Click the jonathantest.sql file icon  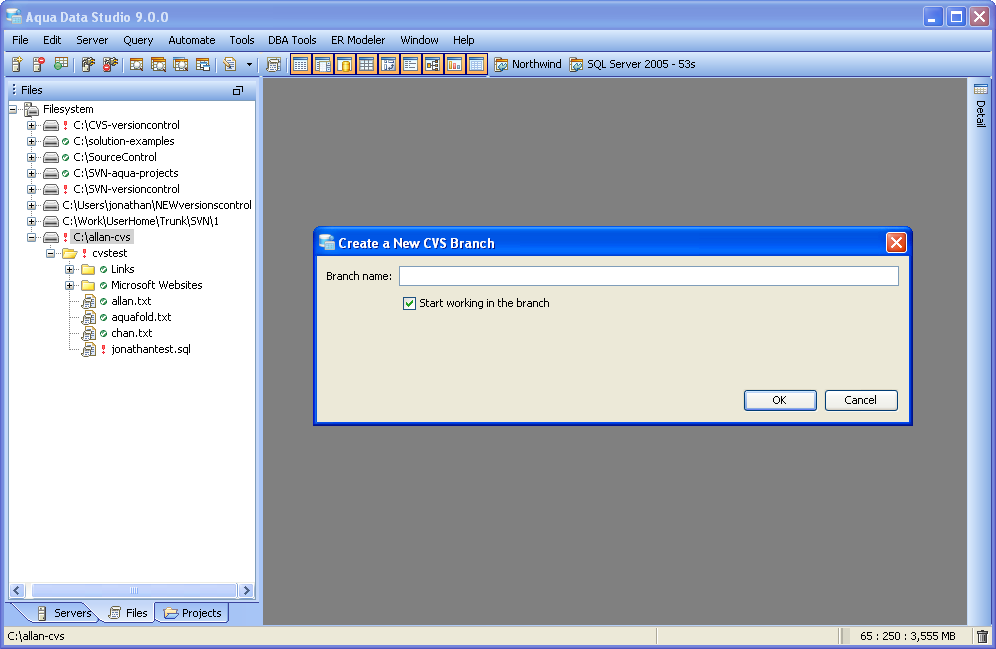[x=88, y=349]
